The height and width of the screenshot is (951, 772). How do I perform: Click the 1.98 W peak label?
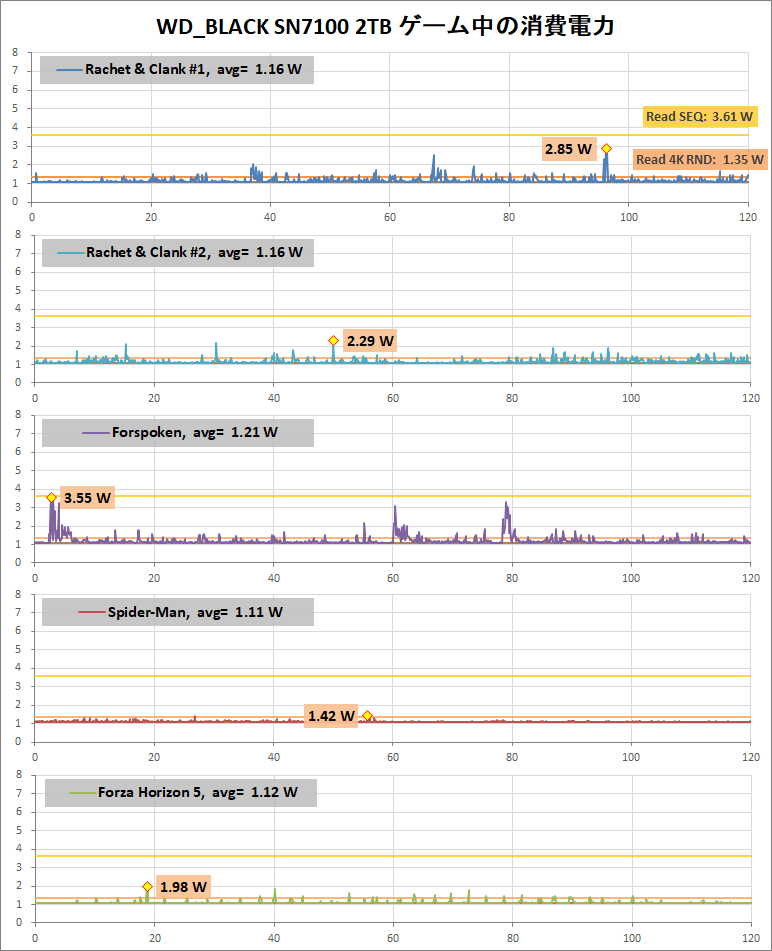pos(183,887)
